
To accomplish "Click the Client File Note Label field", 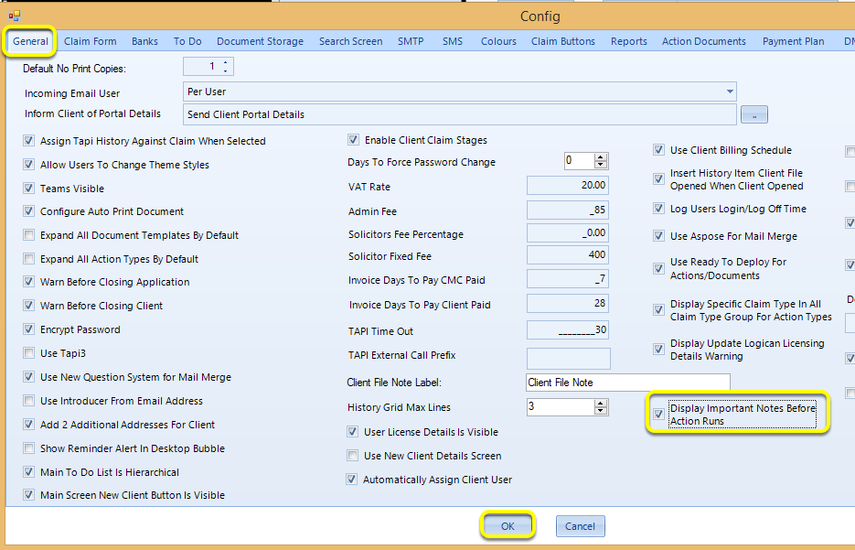I will pyautogui.click(x=628, y=383).
